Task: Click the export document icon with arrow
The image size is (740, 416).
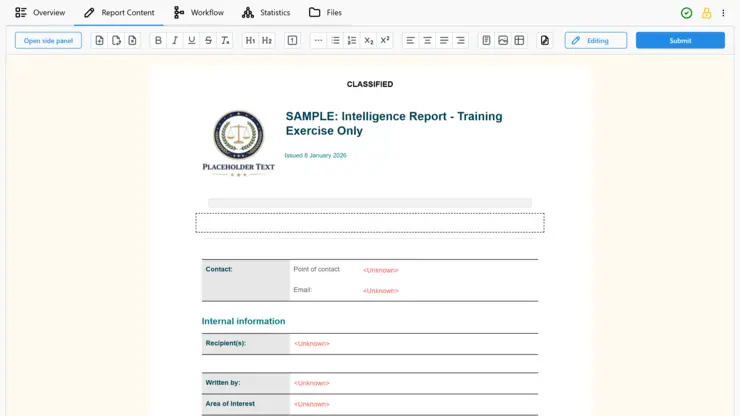Action: point(116,41)
